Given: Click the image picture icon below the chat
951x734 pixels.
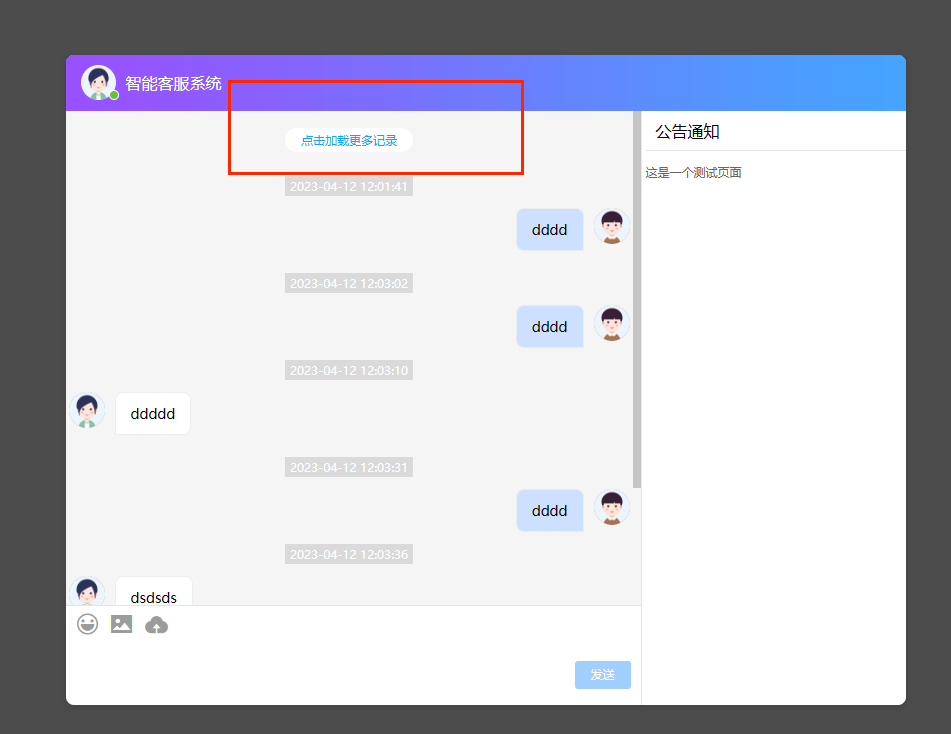Looking at the screenshot, I should click(x=121, y=624).
